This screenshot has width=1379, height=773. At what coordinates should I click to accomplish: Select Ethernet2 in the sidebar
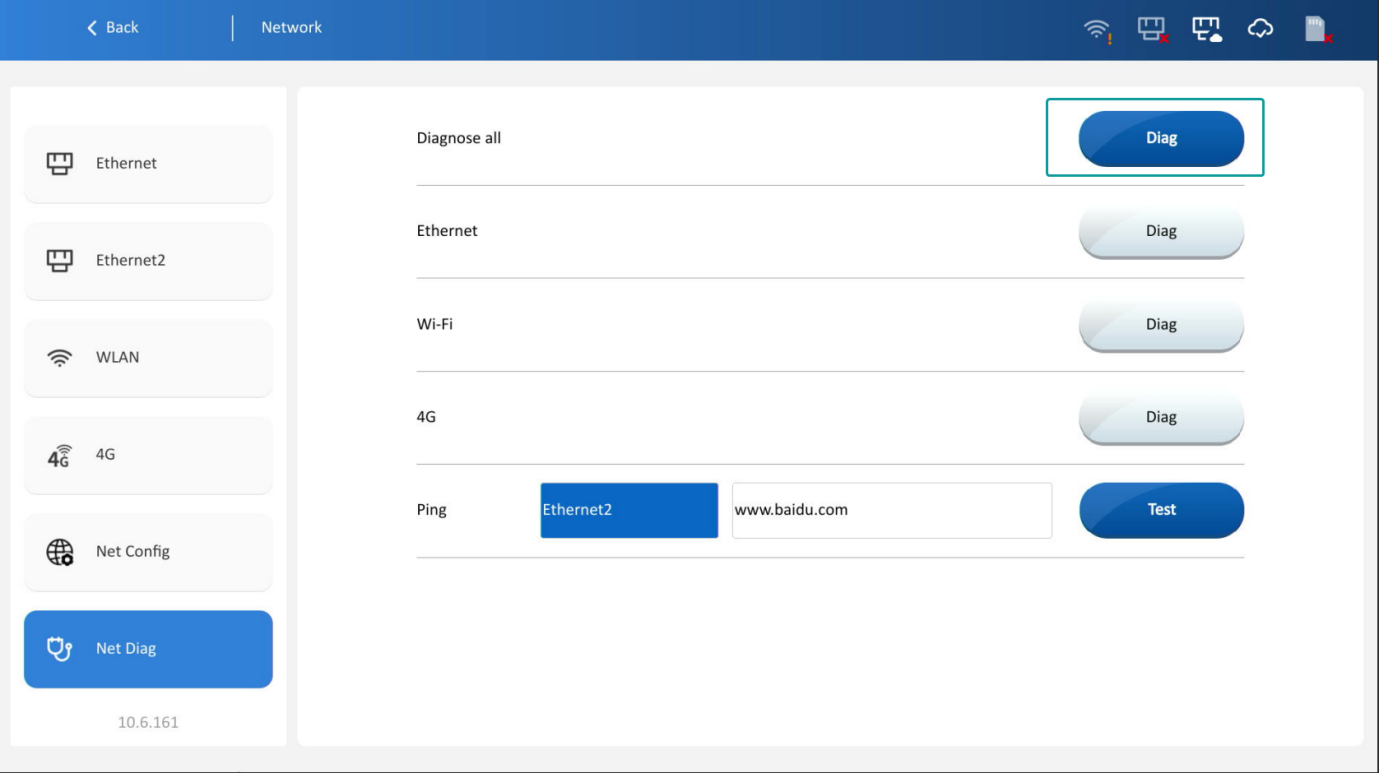pos(148,260)
